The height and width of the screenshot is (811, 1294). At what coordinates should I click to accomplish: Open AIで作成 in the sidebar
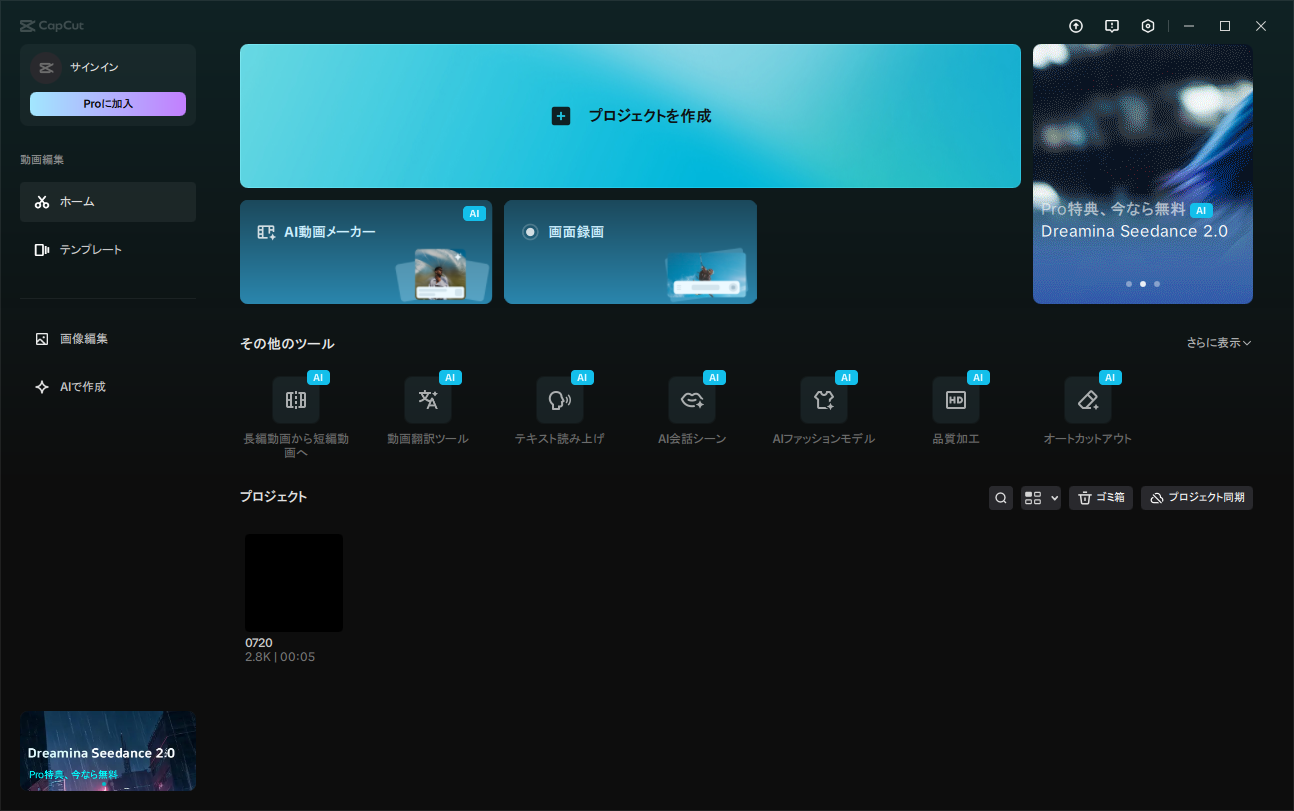pos(108,387)
